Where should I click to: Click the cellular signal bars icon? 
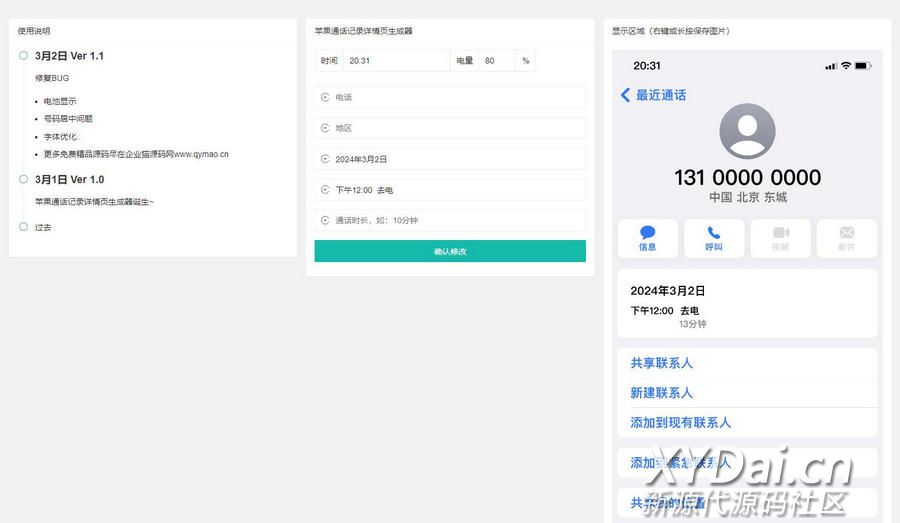coord(830,66)
